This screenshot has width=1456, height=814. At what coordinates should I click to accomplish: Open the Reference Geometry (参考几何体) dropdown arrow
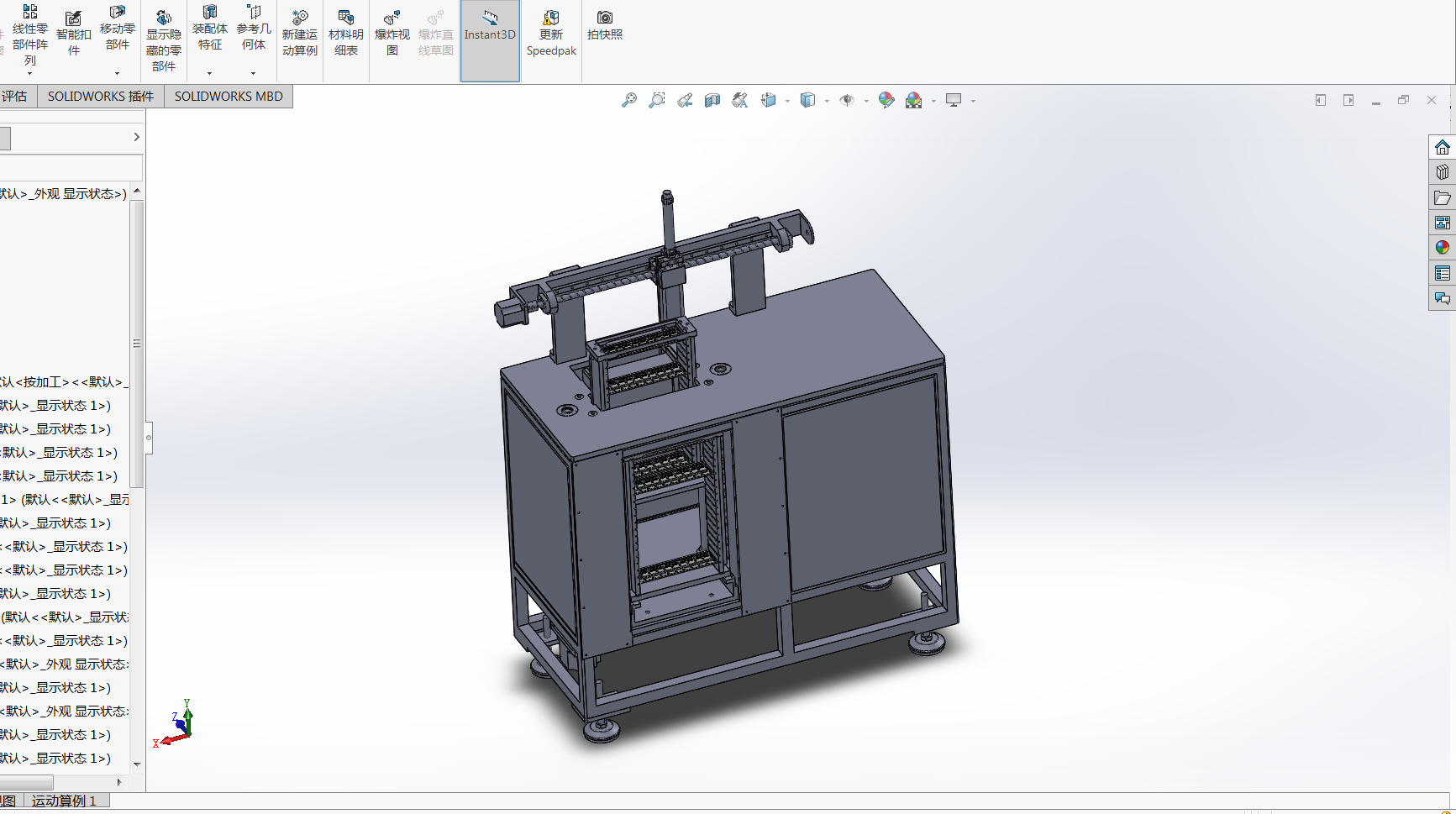pos(253,73)
